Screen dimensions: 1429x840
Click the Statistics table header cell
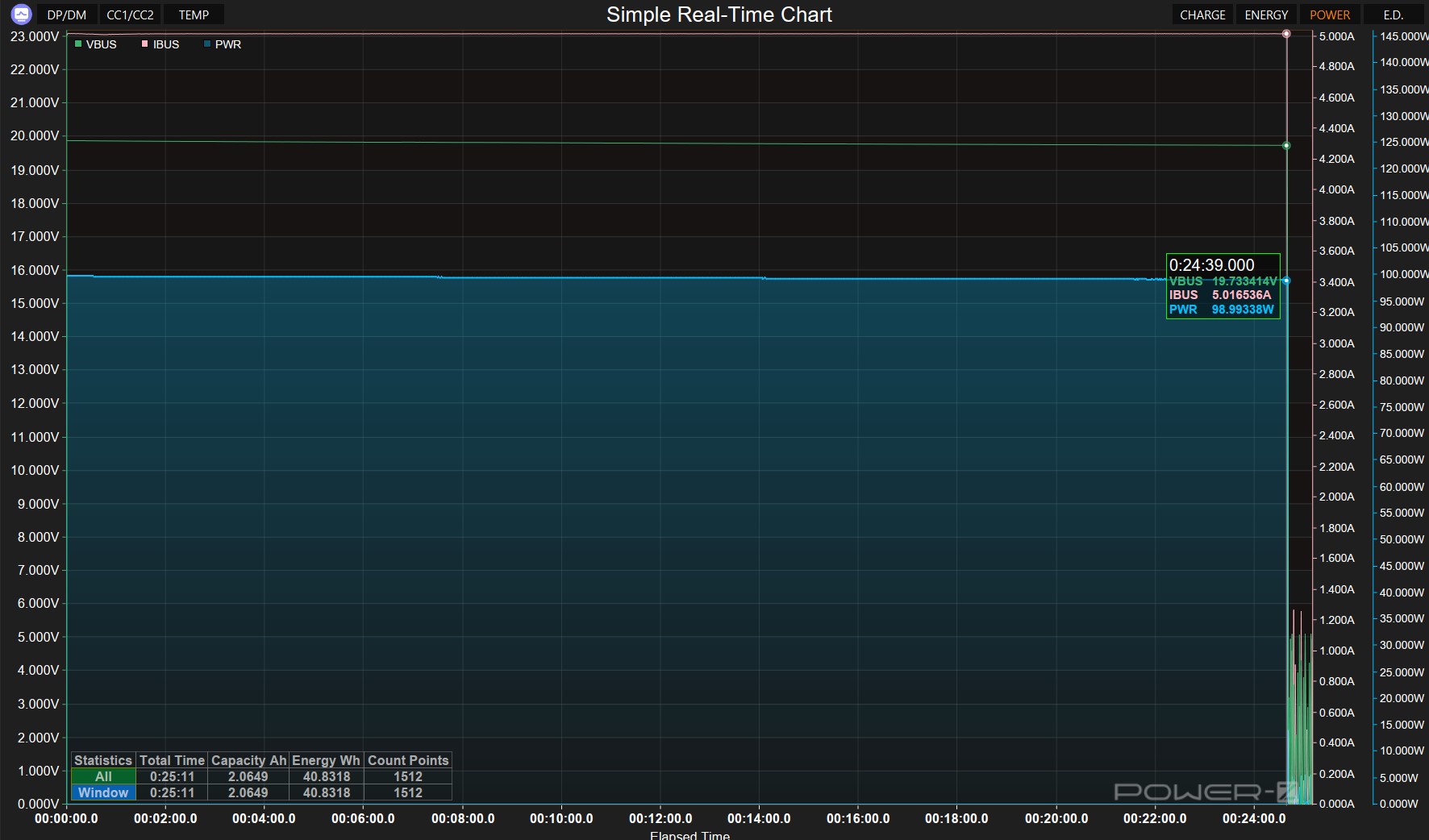point(103,760)
